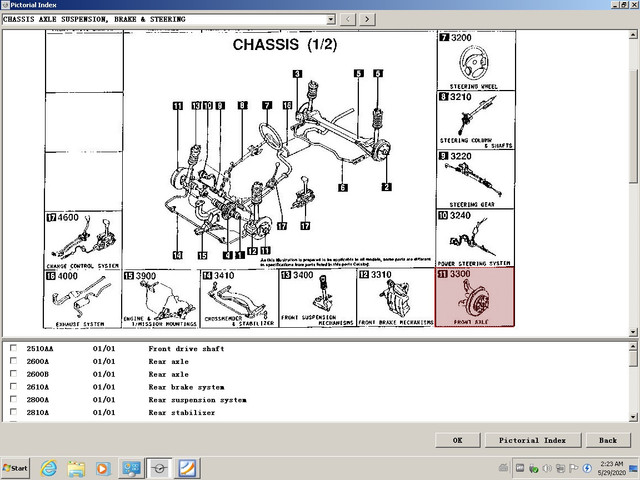Click the Back button
This screenshot has width=640, height=480.
[x=608, y=440]
